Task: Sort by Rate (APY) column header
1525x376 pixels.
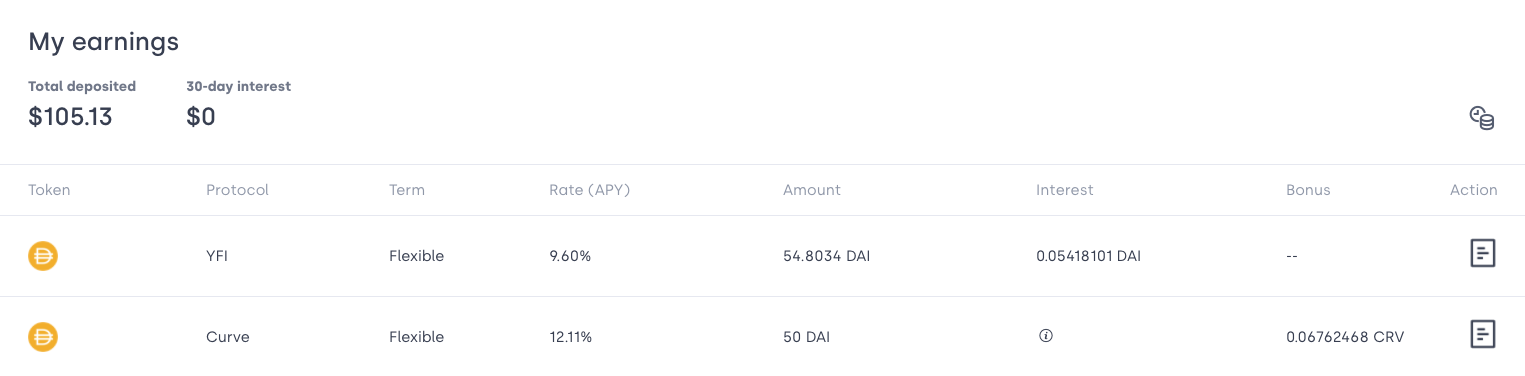Action: (x=590, y=190)
